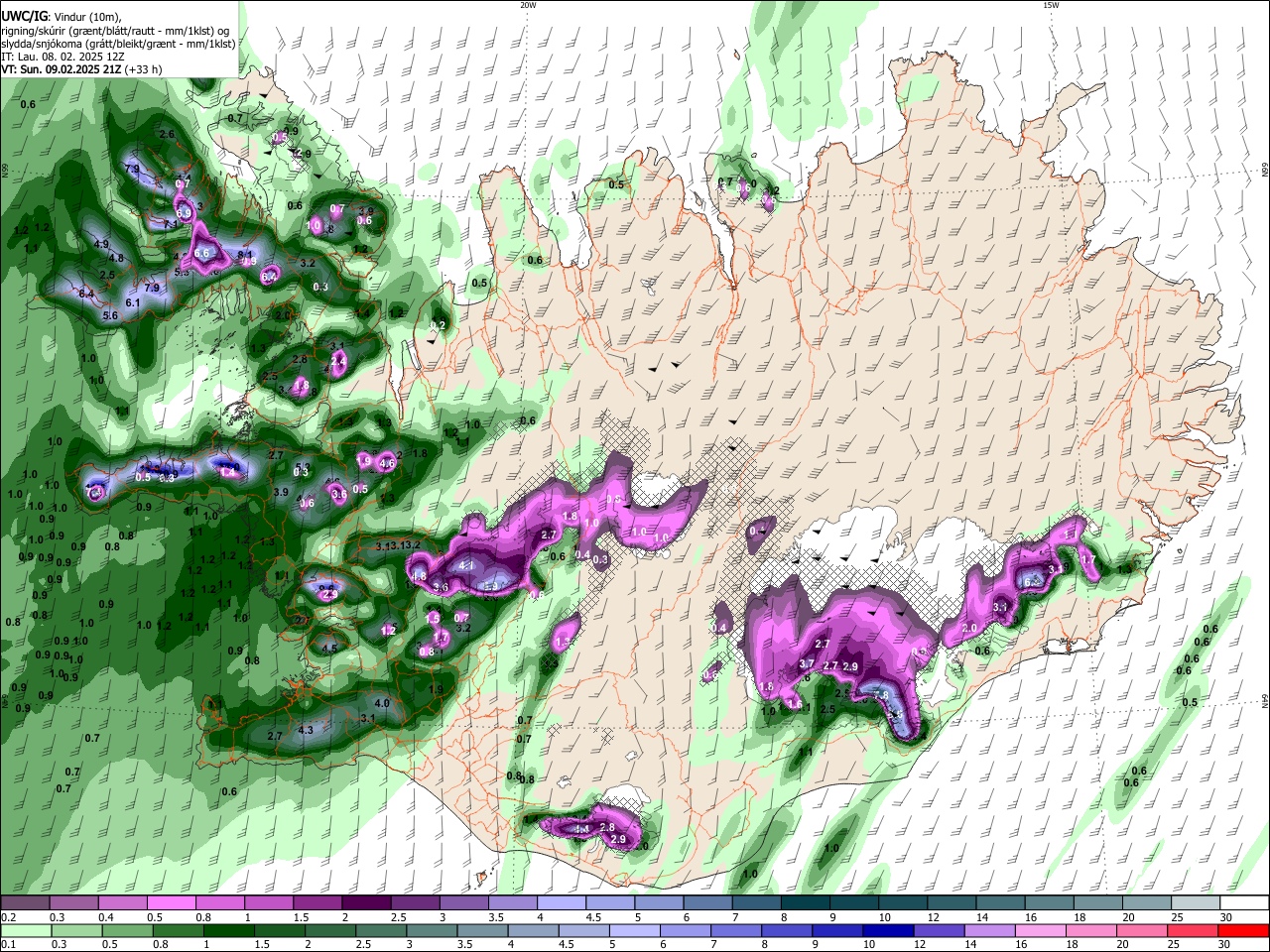Pick the darkest green rain swatch between 1 and 1.5
Viewport: 1270px width, 952px height.
pos(229,930)
